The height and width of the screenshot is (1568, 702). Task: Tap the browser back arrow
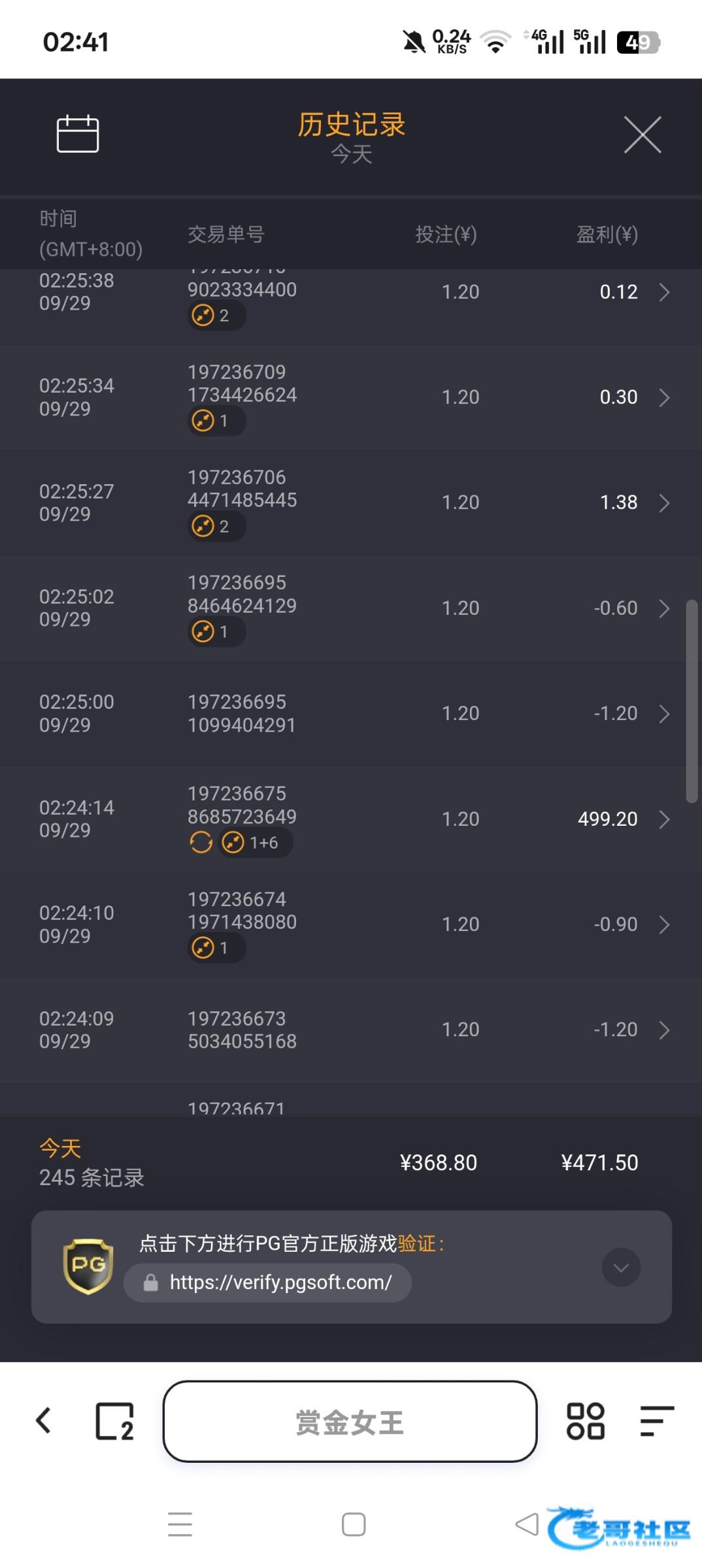click(x=44, y=1421)
